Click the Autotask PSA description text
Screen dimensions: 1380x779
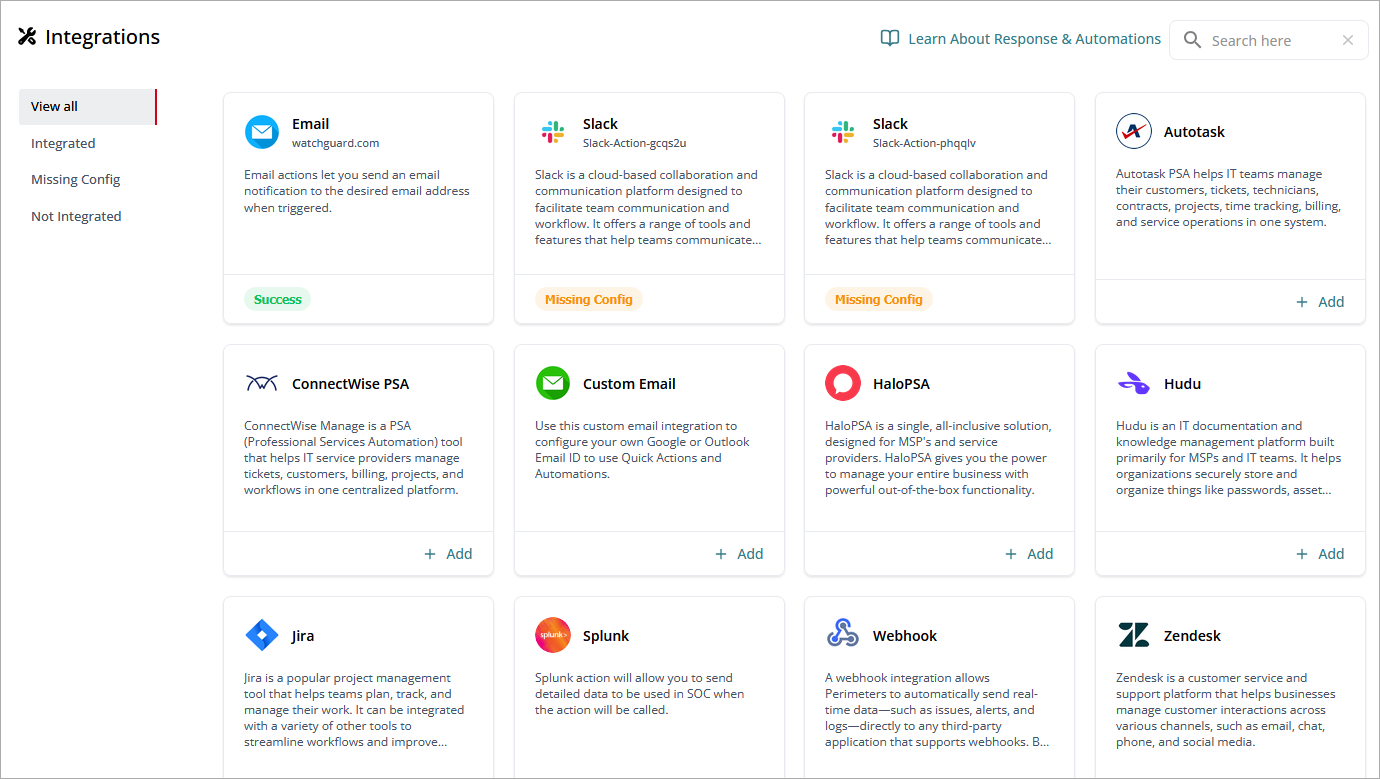coord(1228,198)
